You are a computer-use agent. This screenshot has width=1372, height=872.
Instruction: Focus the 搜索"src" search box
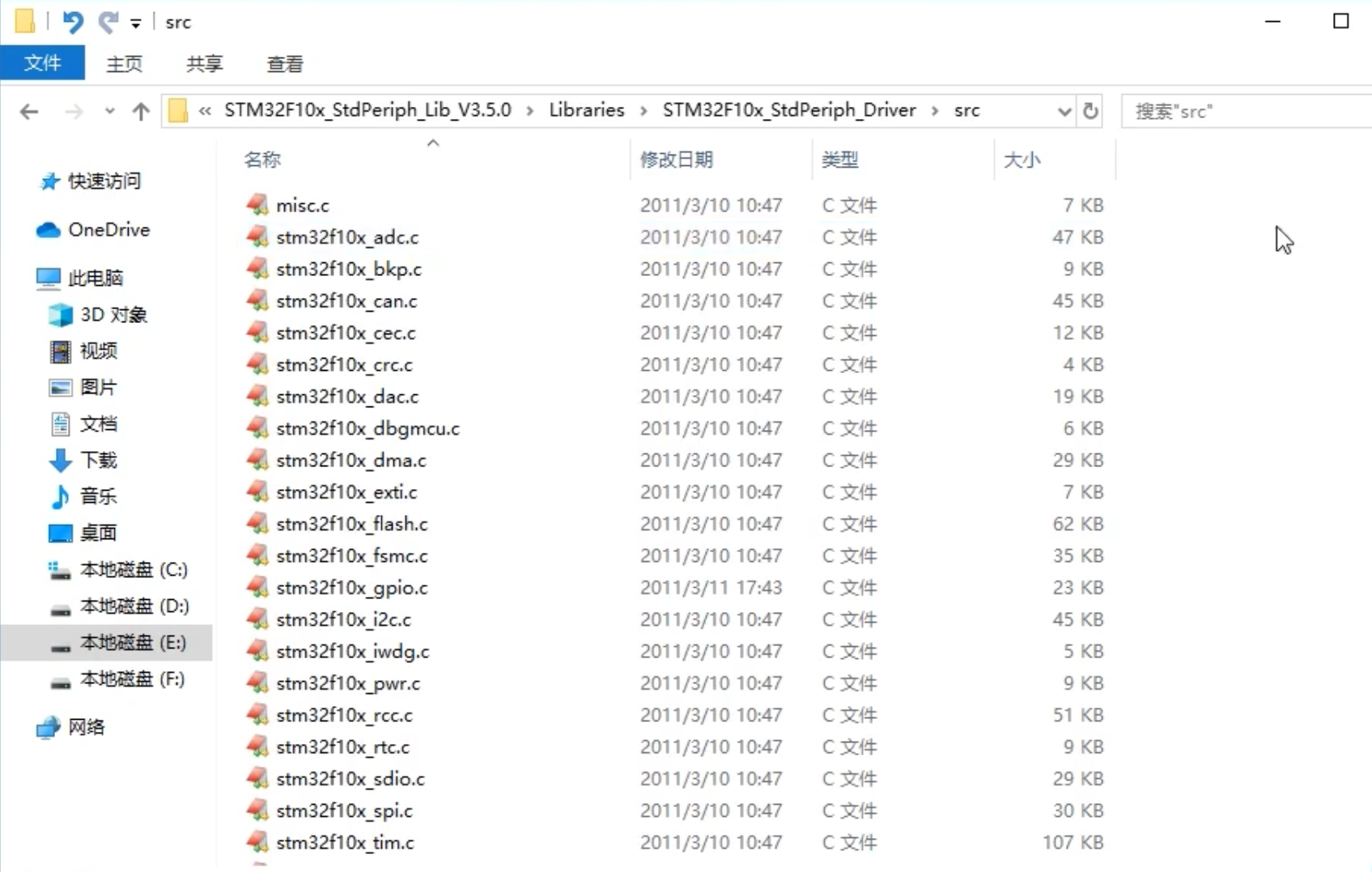click(x=1247, y=111)
